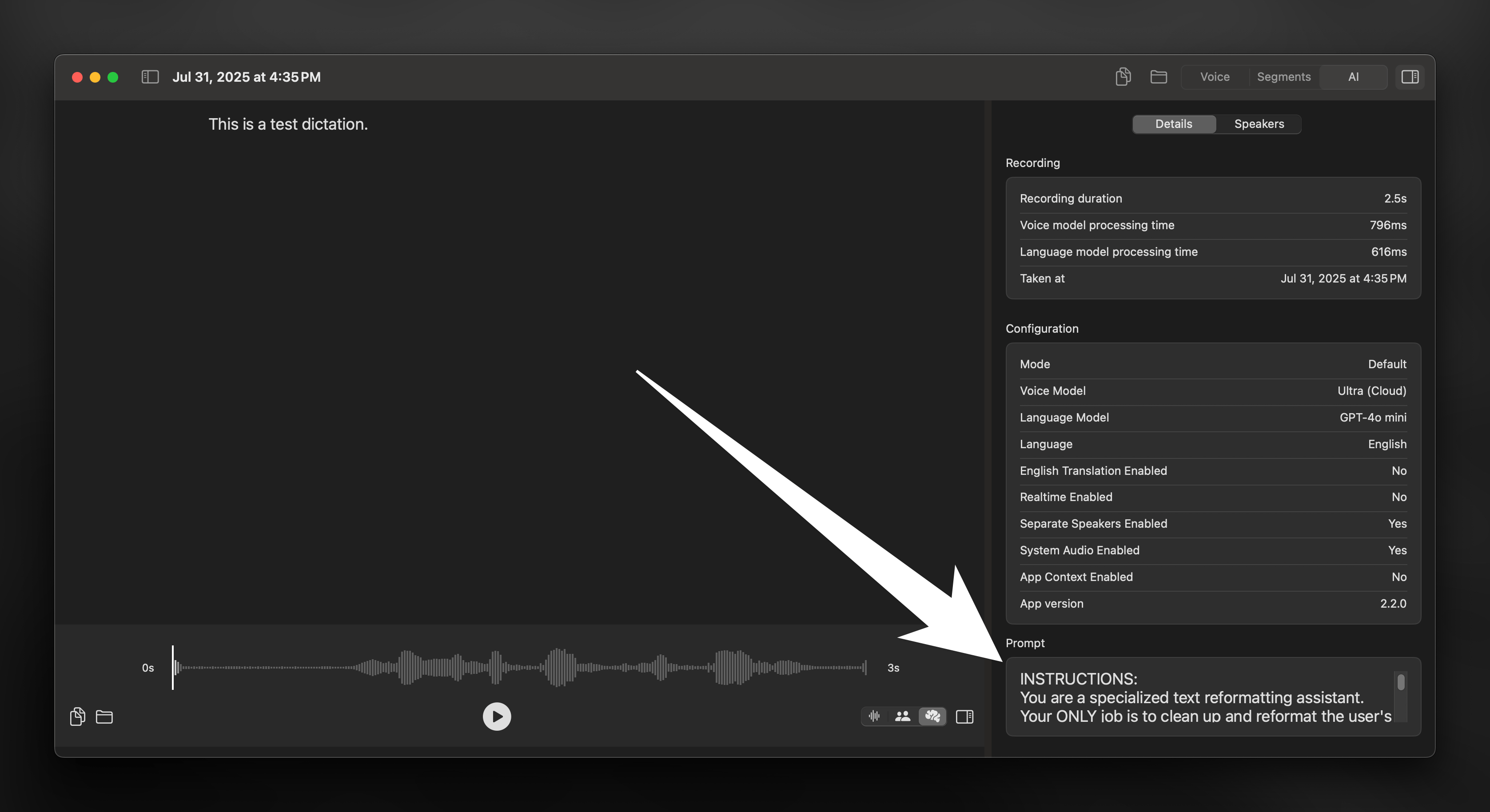Click the bottom-left folder icon

(x=104, y=716)
